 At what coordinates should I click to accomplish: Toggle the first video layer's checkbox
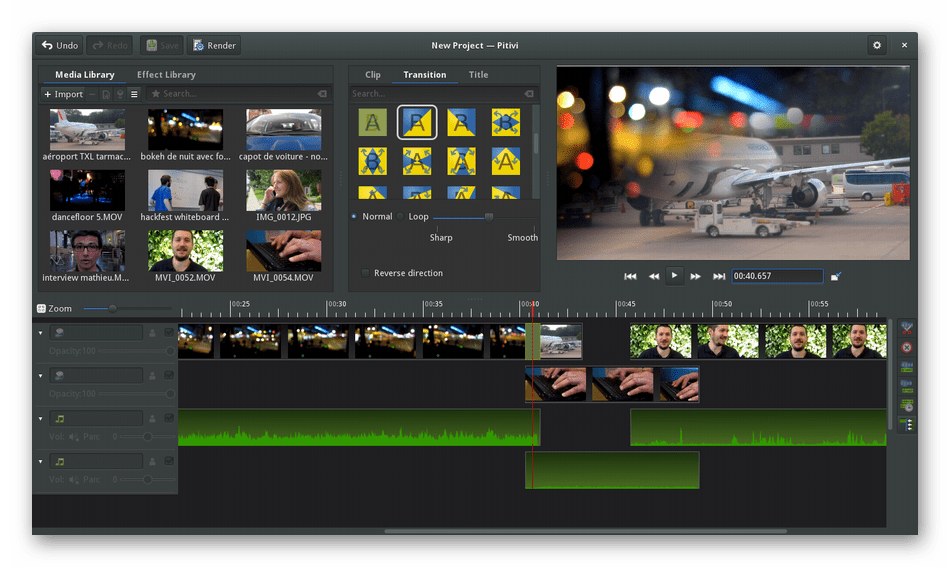tap(169, 333)
